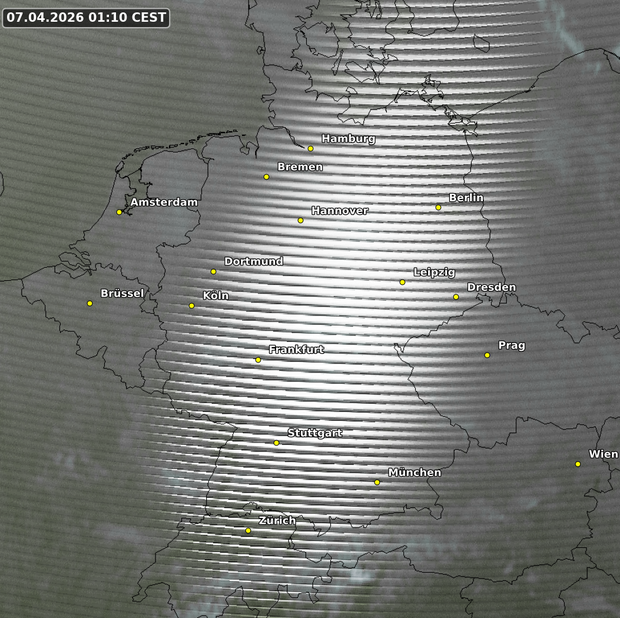Select the Stuttgart marker dot
Viewport: 620px width, 618px height.
click(x=277, y=443)
